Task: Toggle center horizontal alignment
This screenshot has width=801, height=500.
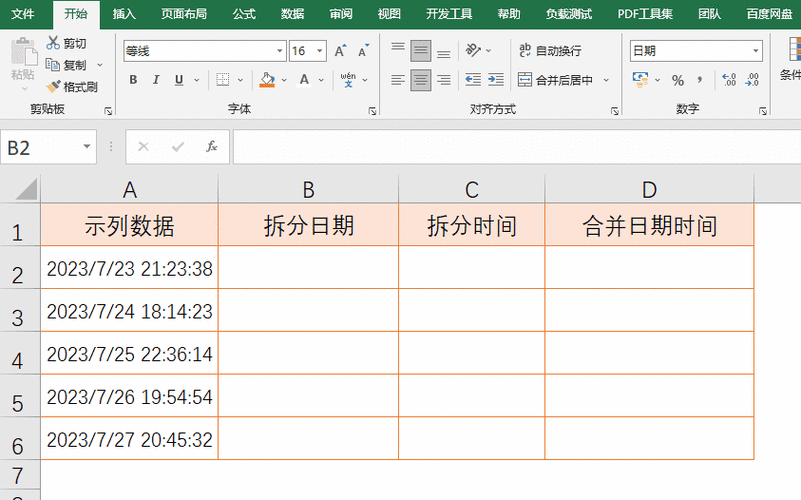Action: coord(420,80)
